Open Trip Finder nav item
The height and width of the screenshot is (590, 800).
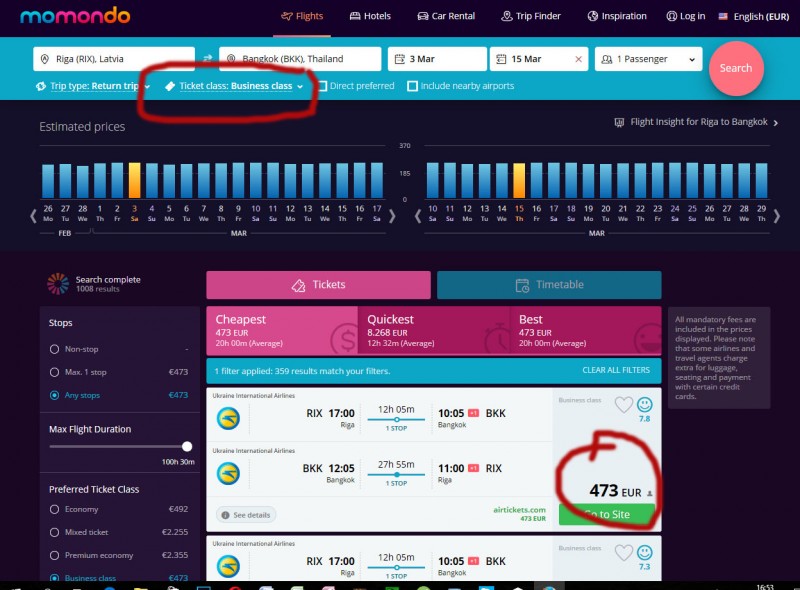[x=531, y=16]
